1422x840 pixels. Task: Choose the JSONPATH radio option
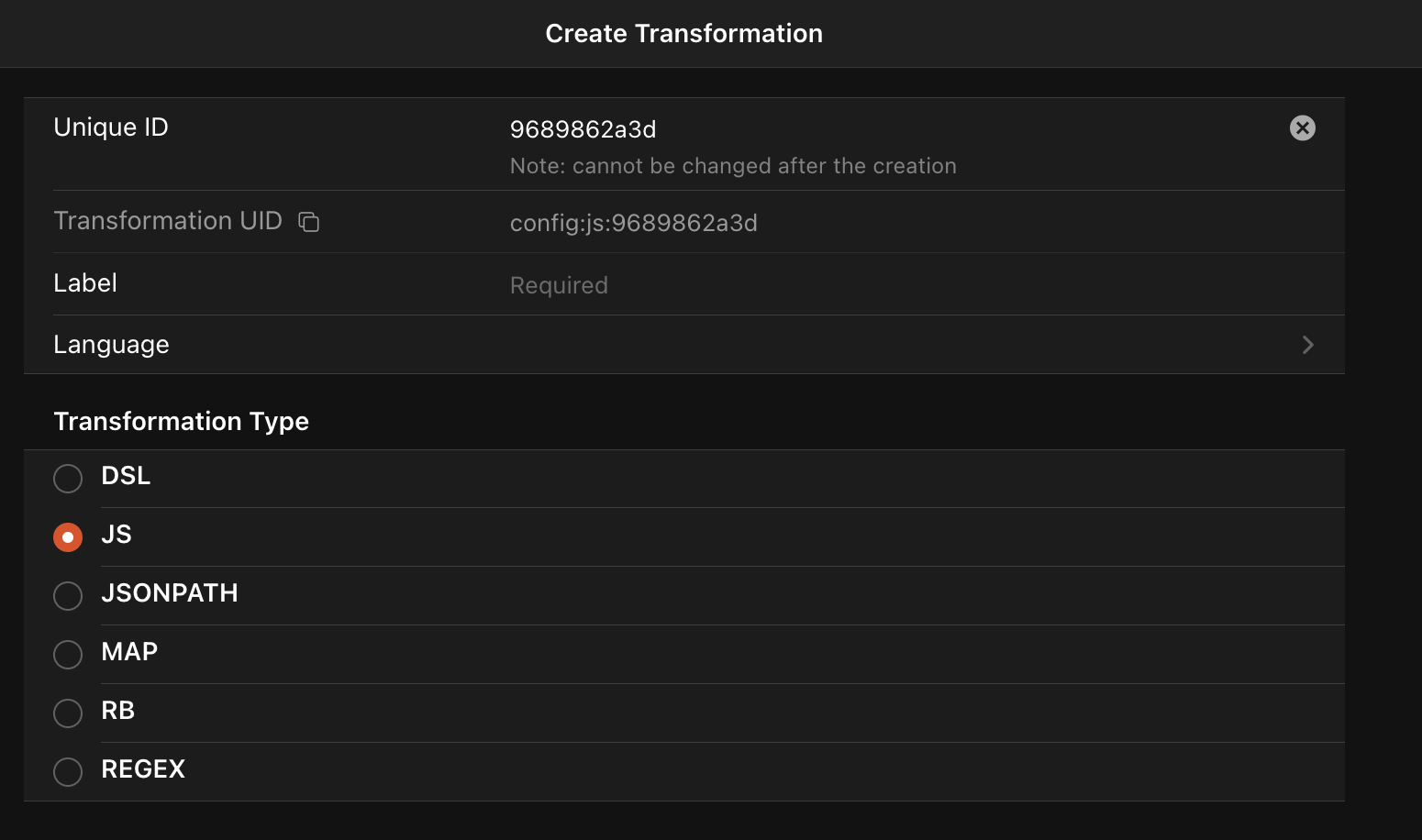pyautogui.click(x=68, y=595)
